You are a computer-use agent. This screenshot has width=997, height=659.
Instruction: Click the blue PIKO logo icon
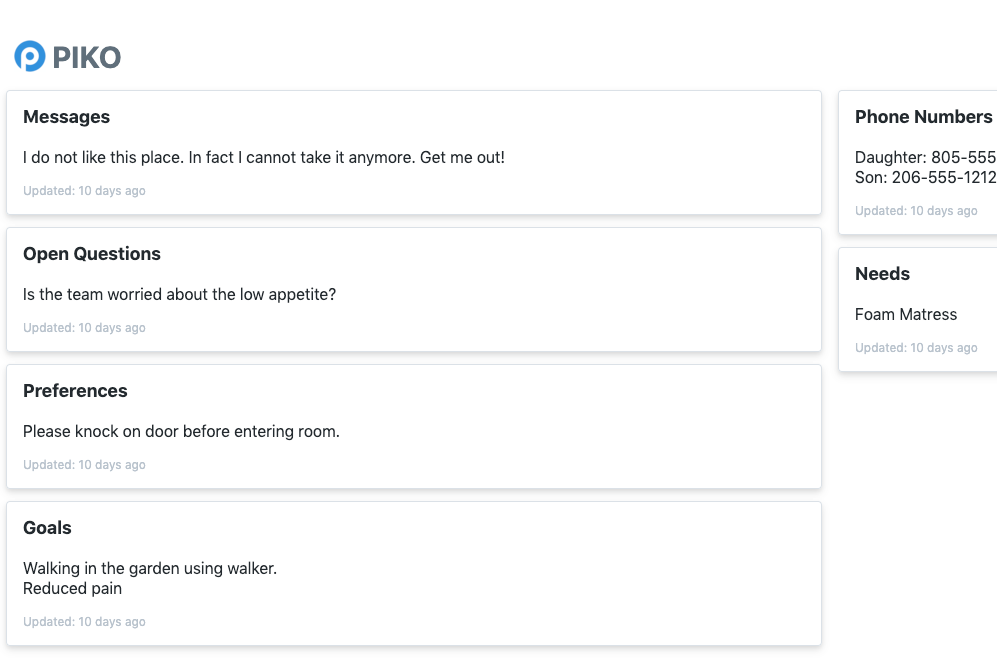pyautogui.click(x=30, y=57)
